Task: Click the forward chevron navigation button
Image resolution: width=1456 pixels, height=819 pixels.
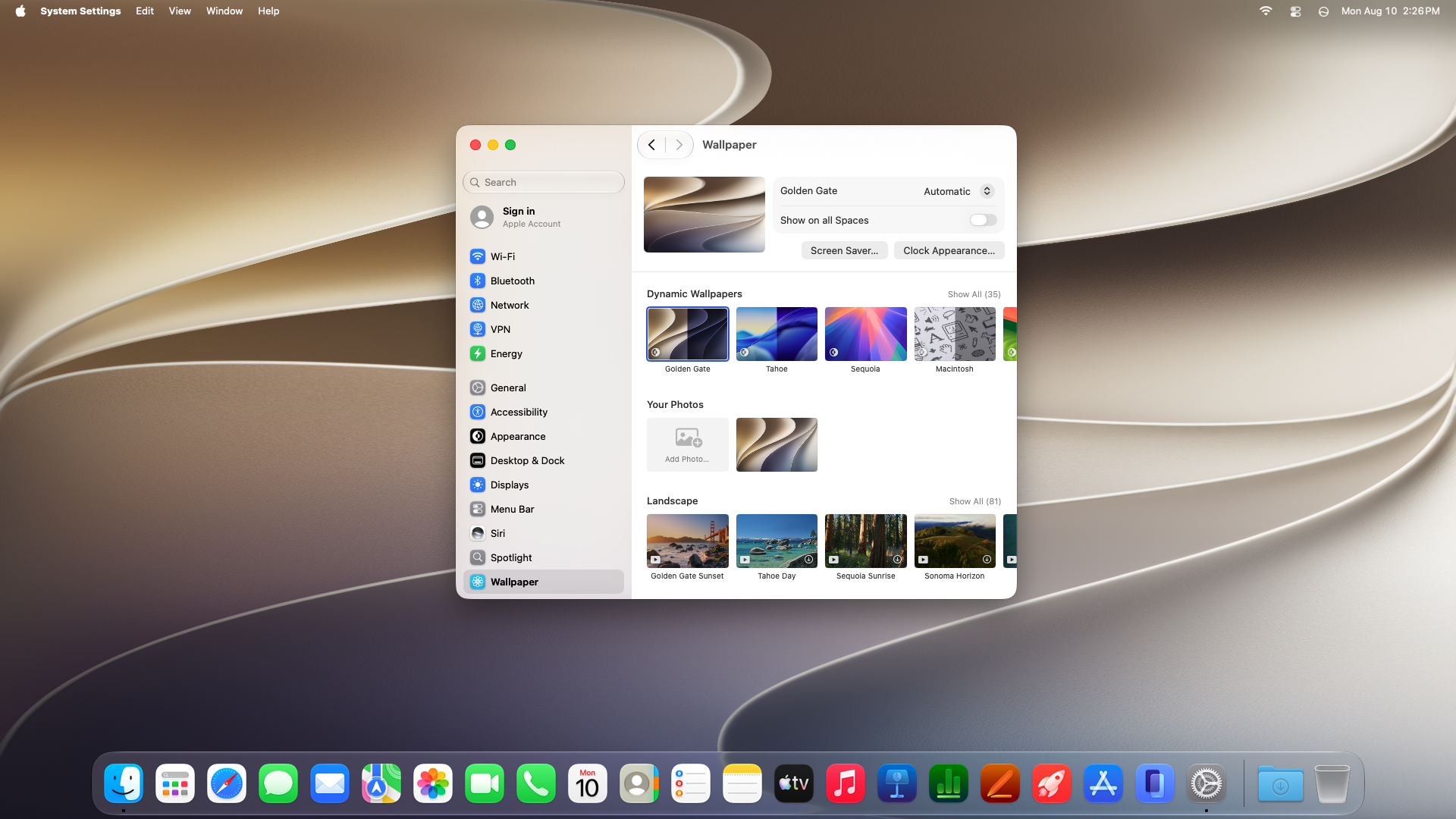Action: [679, 145]
